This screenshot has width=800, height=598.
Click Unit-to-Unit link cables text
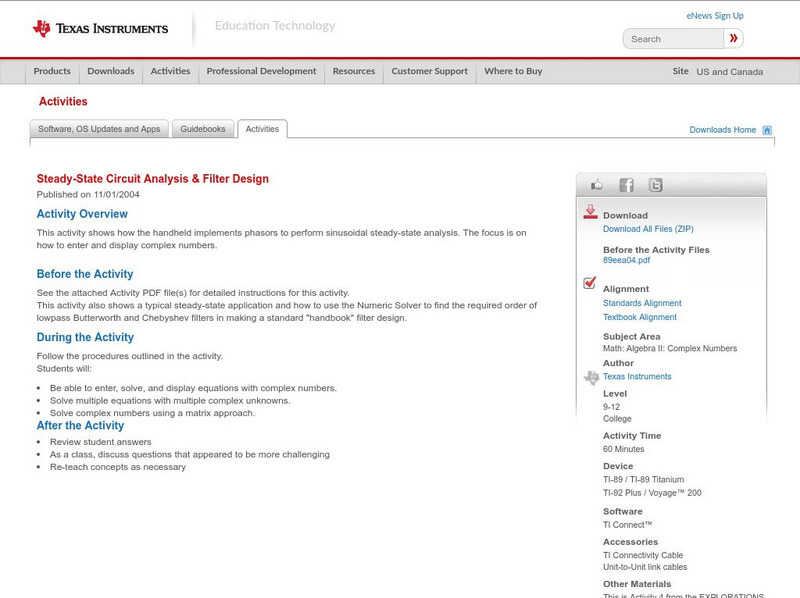pos(645,567)
